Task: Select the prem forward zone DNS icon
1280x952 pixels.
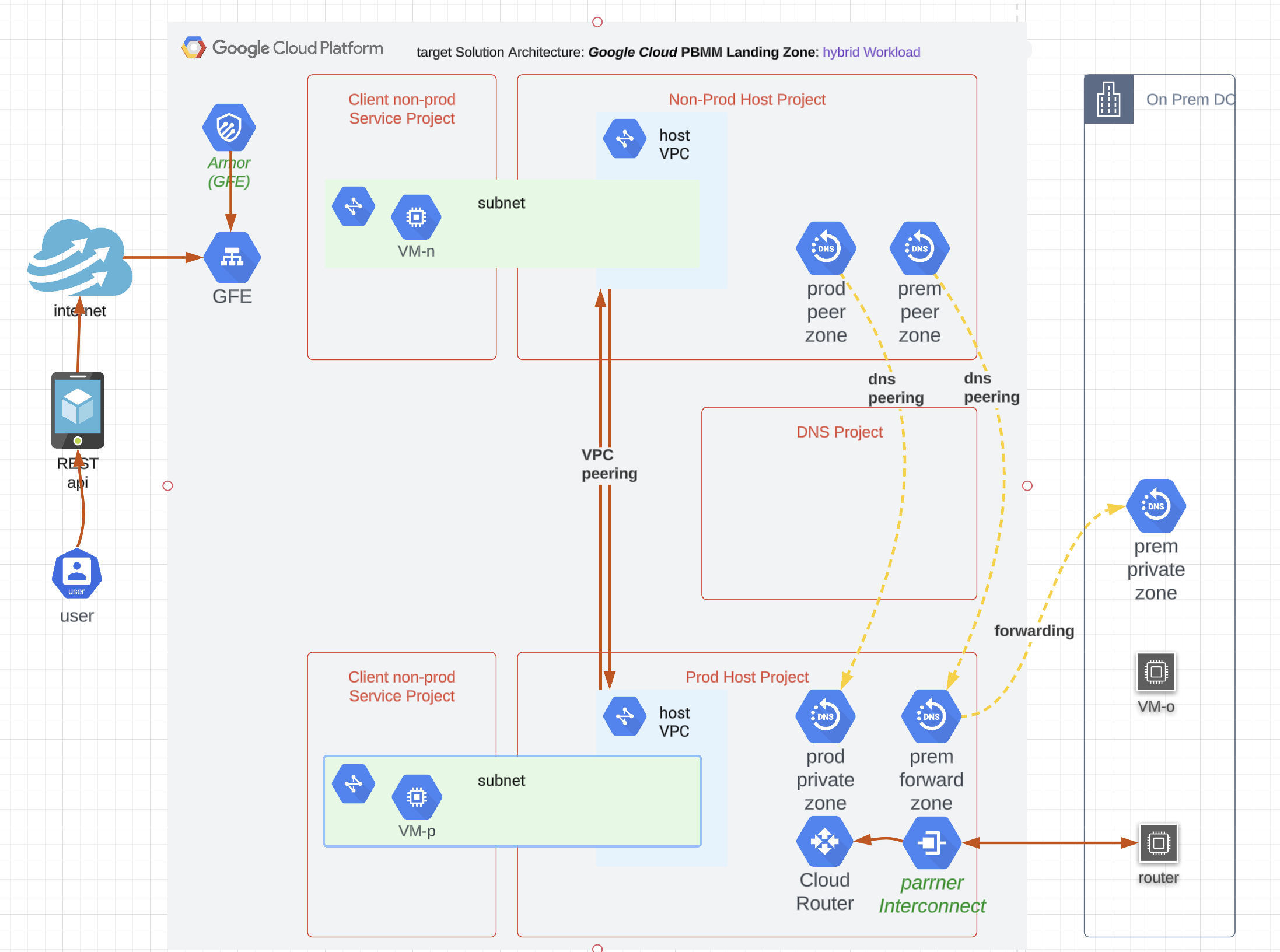Action: coord(930,716)
